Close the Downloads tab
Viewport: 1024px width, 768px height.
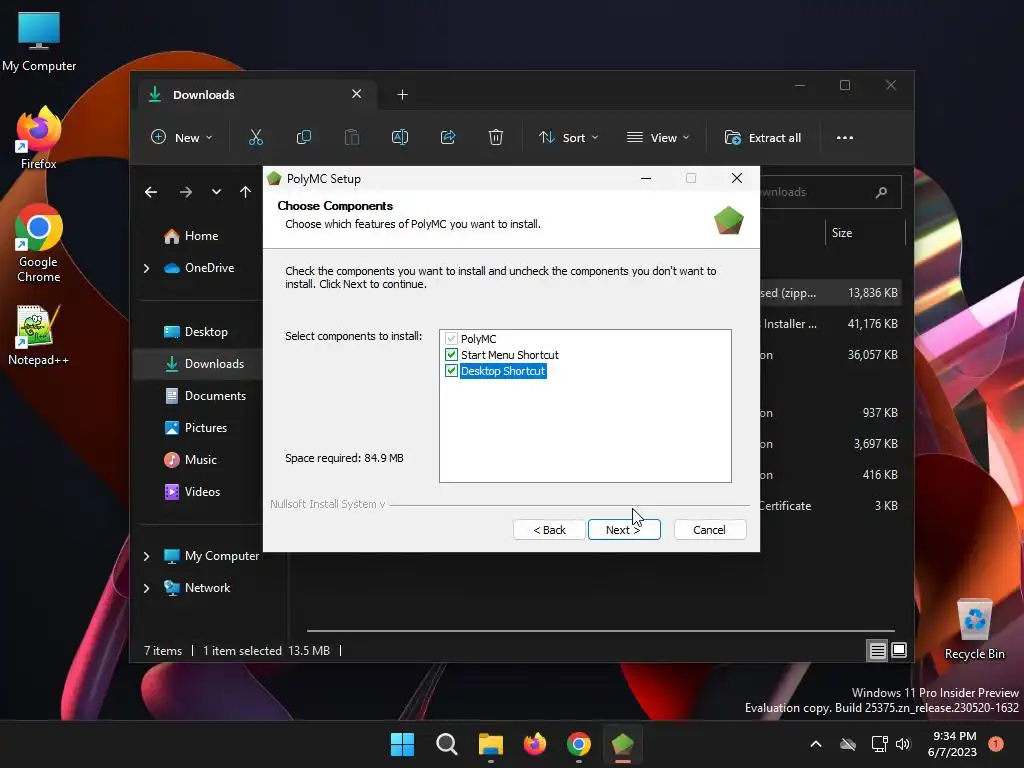pyautogui.click(x=357, y=94)
